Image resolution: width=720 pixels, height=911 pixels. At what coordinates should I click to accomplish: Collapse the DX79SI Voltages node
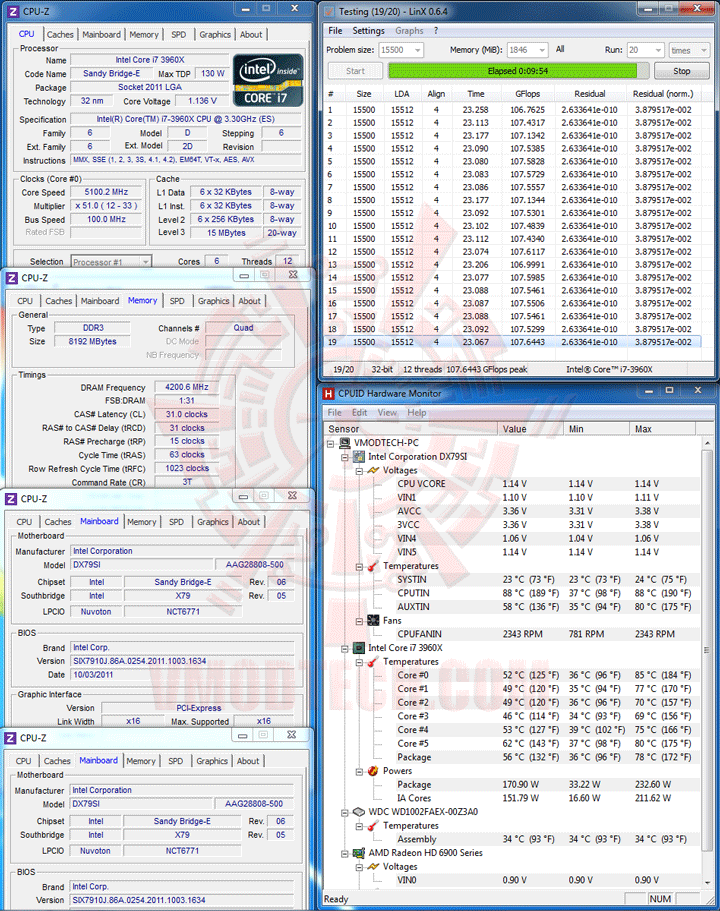click(x=359, y=471)
